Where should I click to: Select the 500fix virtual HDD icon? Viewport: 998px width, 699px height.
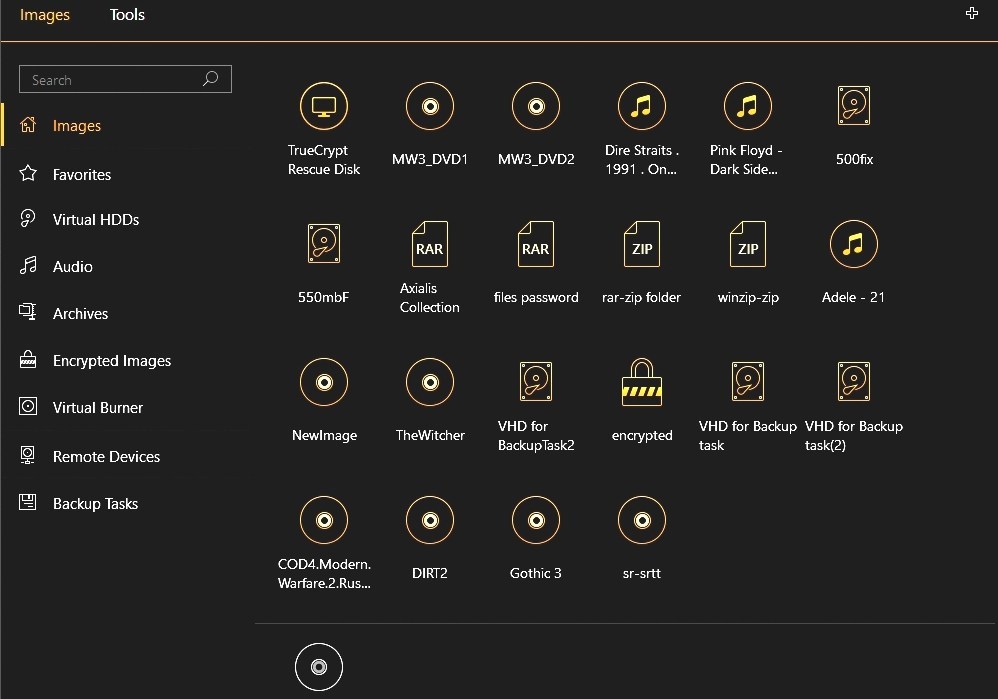coord(854,106)
